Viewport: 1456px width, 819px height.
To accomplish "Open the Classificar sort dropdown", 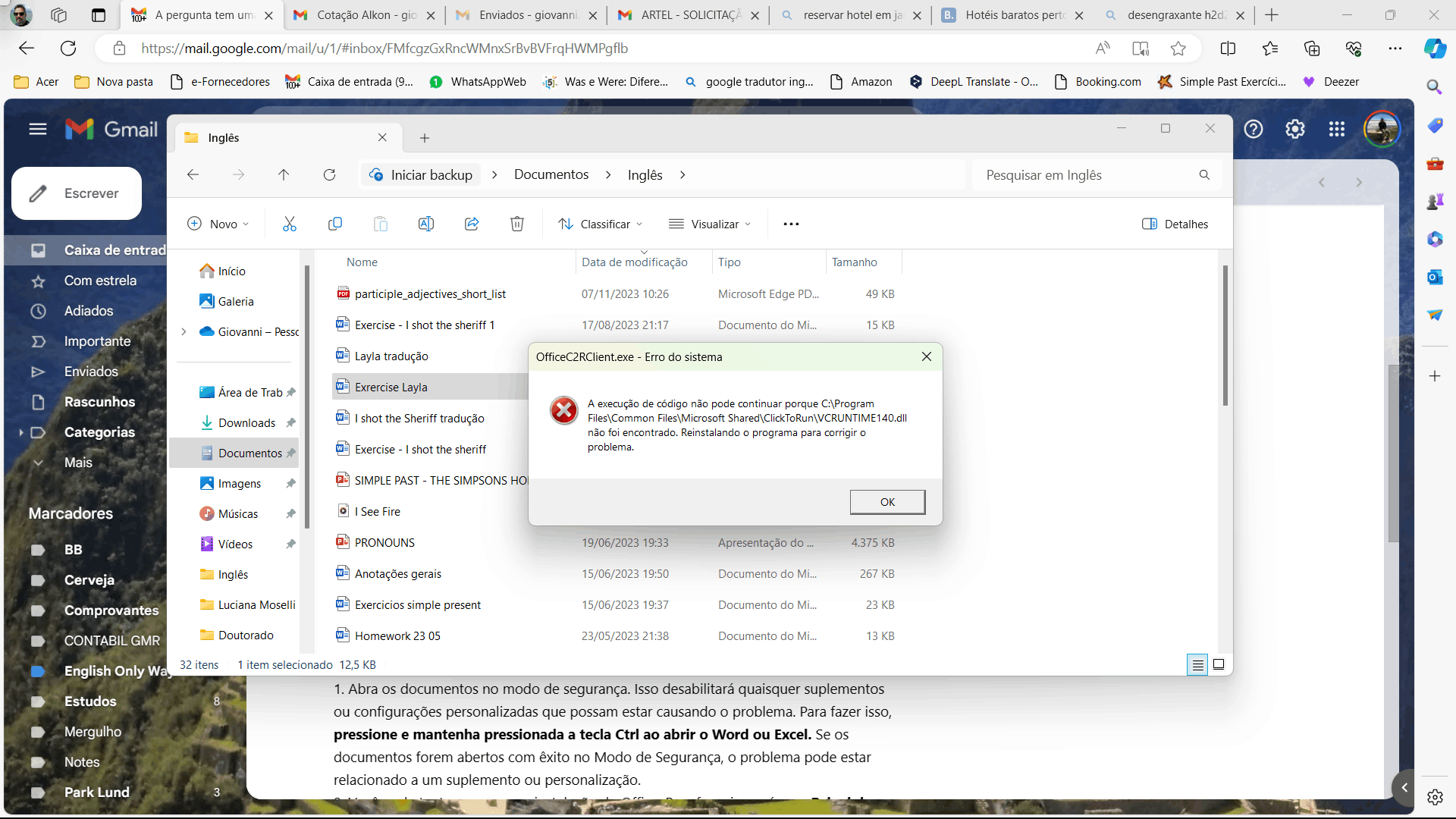I will click(x=601, y=224).
